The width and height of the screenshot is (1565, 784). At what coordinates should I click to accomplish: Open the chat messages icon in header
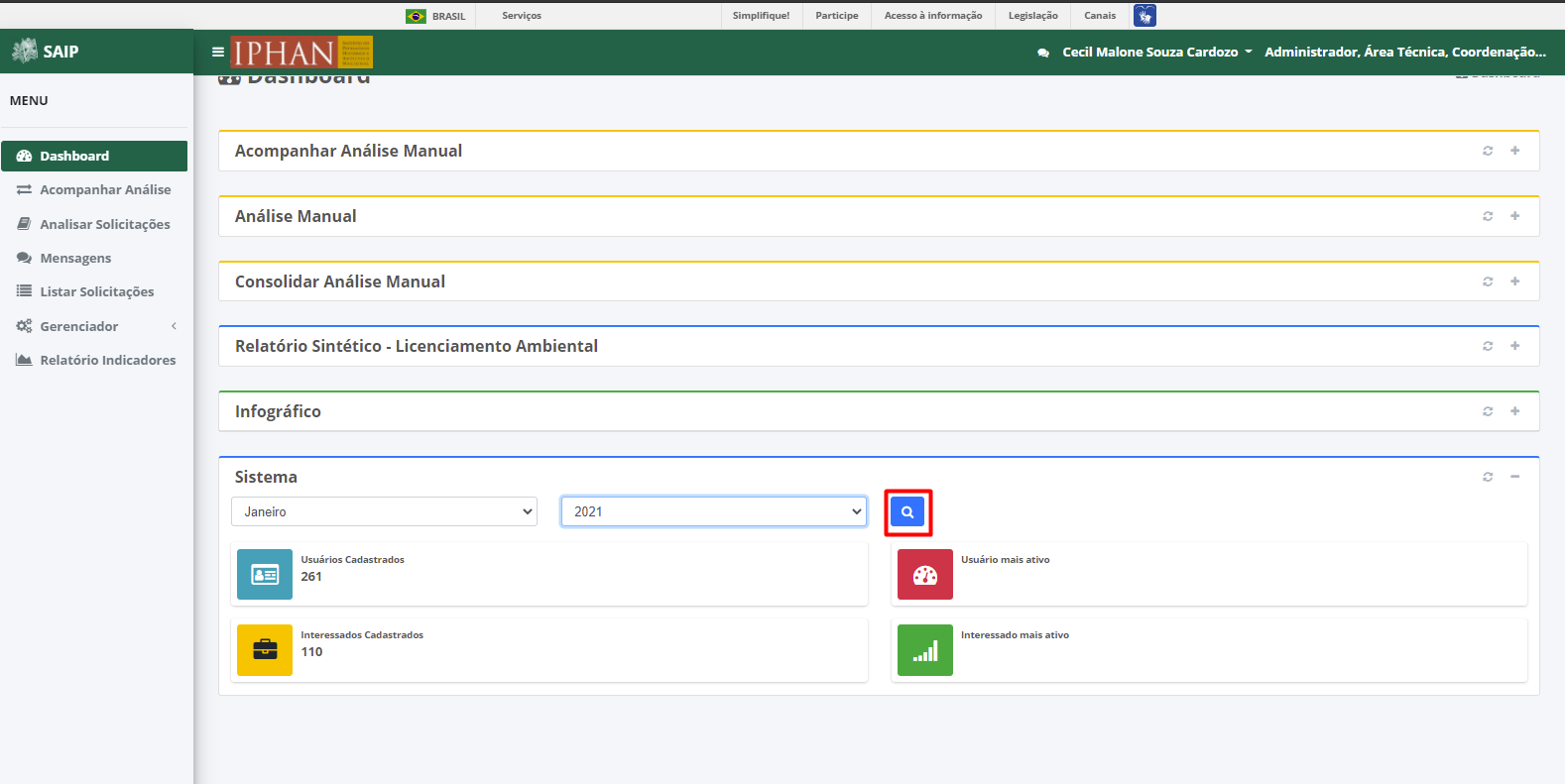coord(1043,53)
